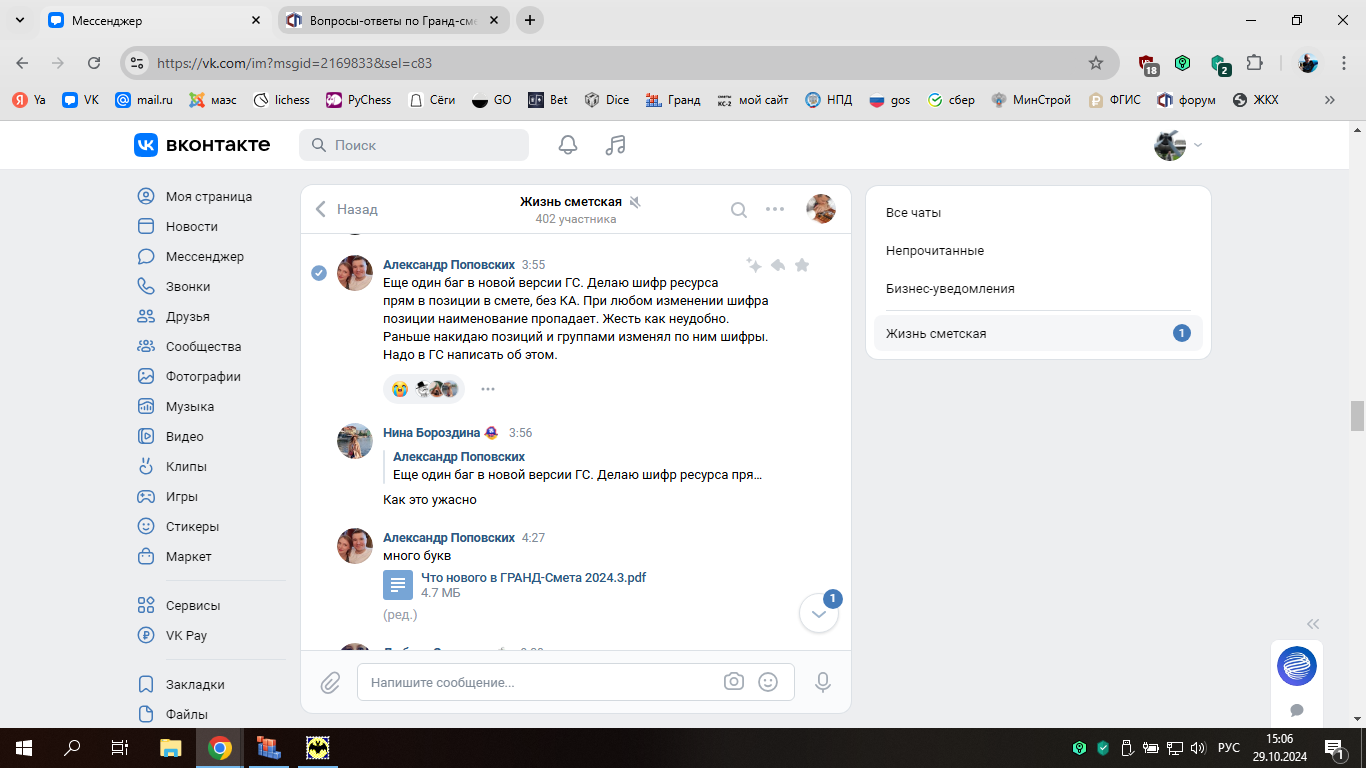Open Файлы in the sidebar
This screenshot has height=768, width=1366.
(173, 715)
